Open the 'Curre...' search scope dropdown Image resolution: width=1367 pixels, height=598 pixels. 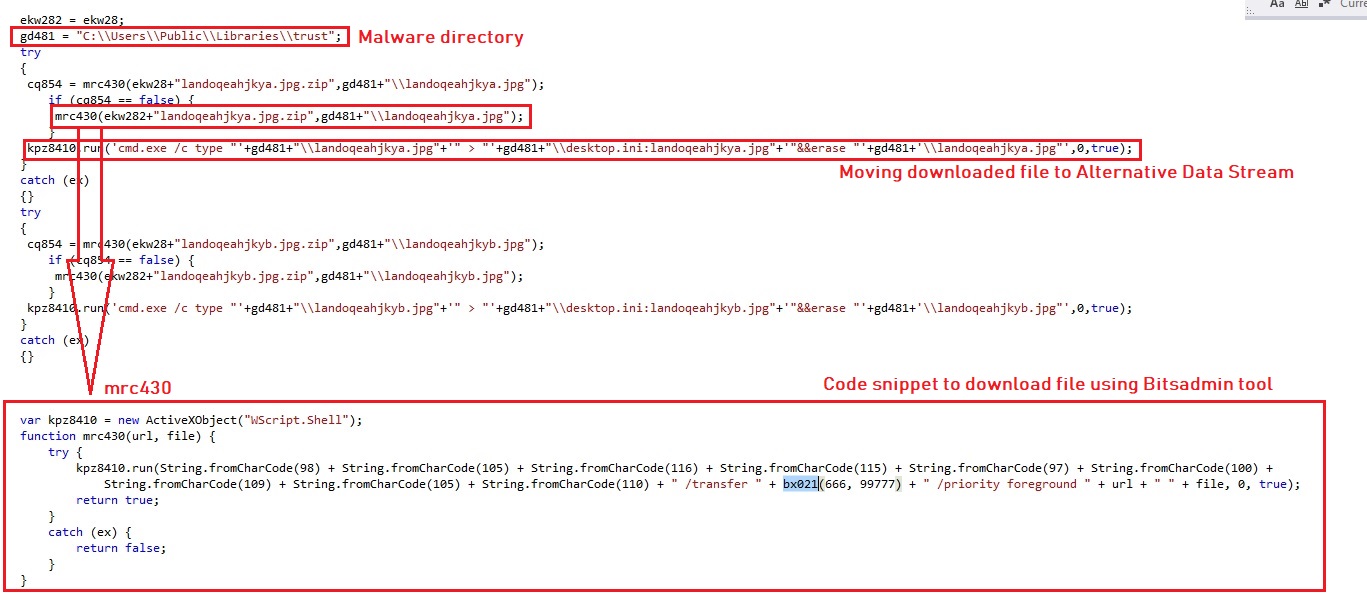pos(1351,5)
